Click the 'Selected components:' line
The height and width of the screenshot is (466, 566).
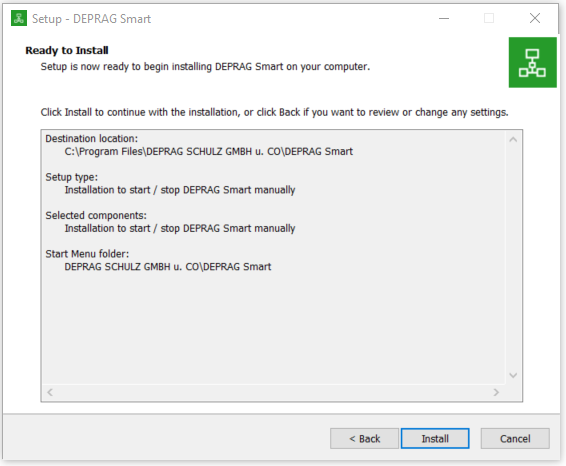96,215
